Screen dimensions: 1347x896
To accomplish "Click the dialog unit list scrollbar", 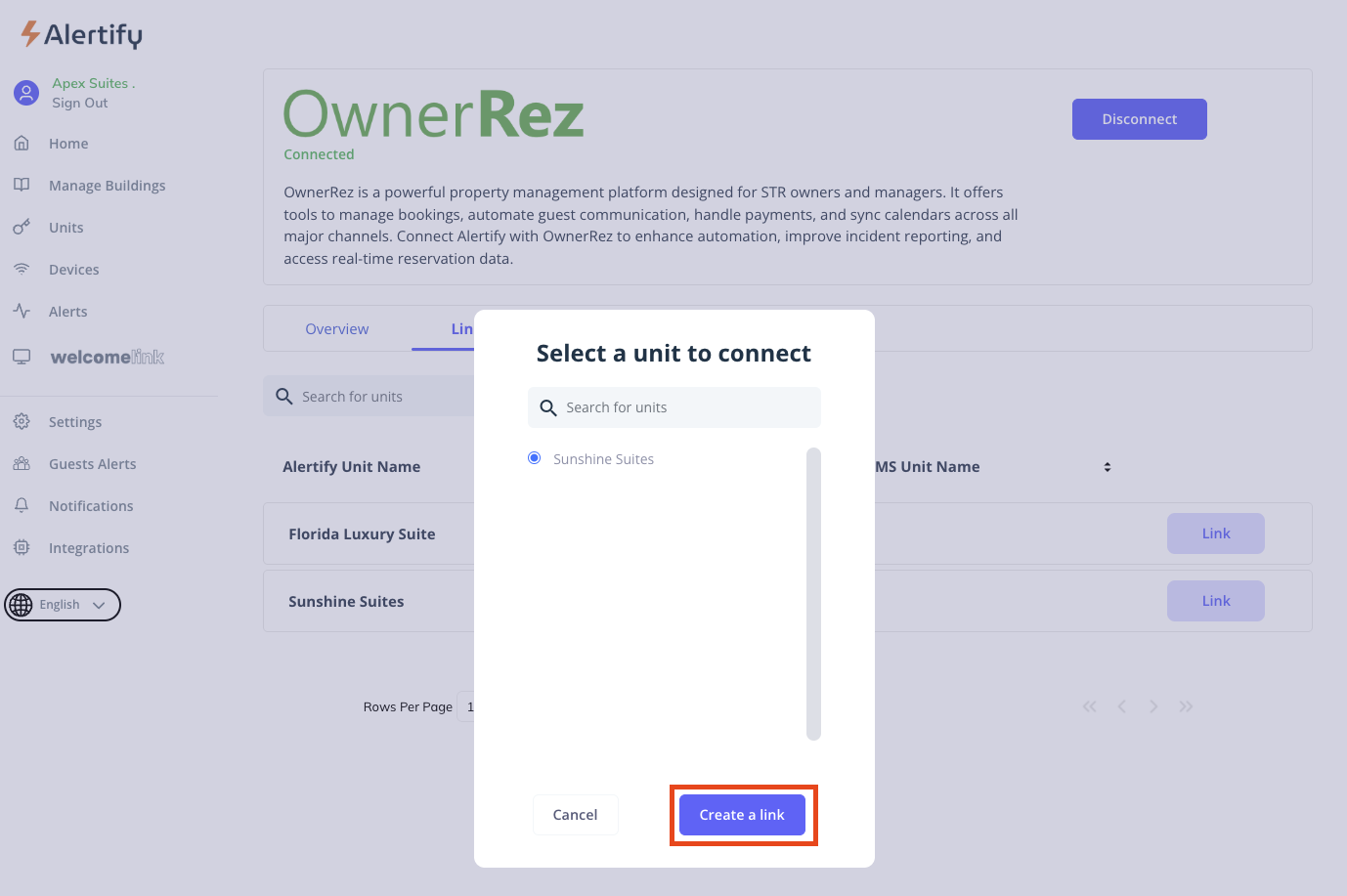I will [813, 593].
